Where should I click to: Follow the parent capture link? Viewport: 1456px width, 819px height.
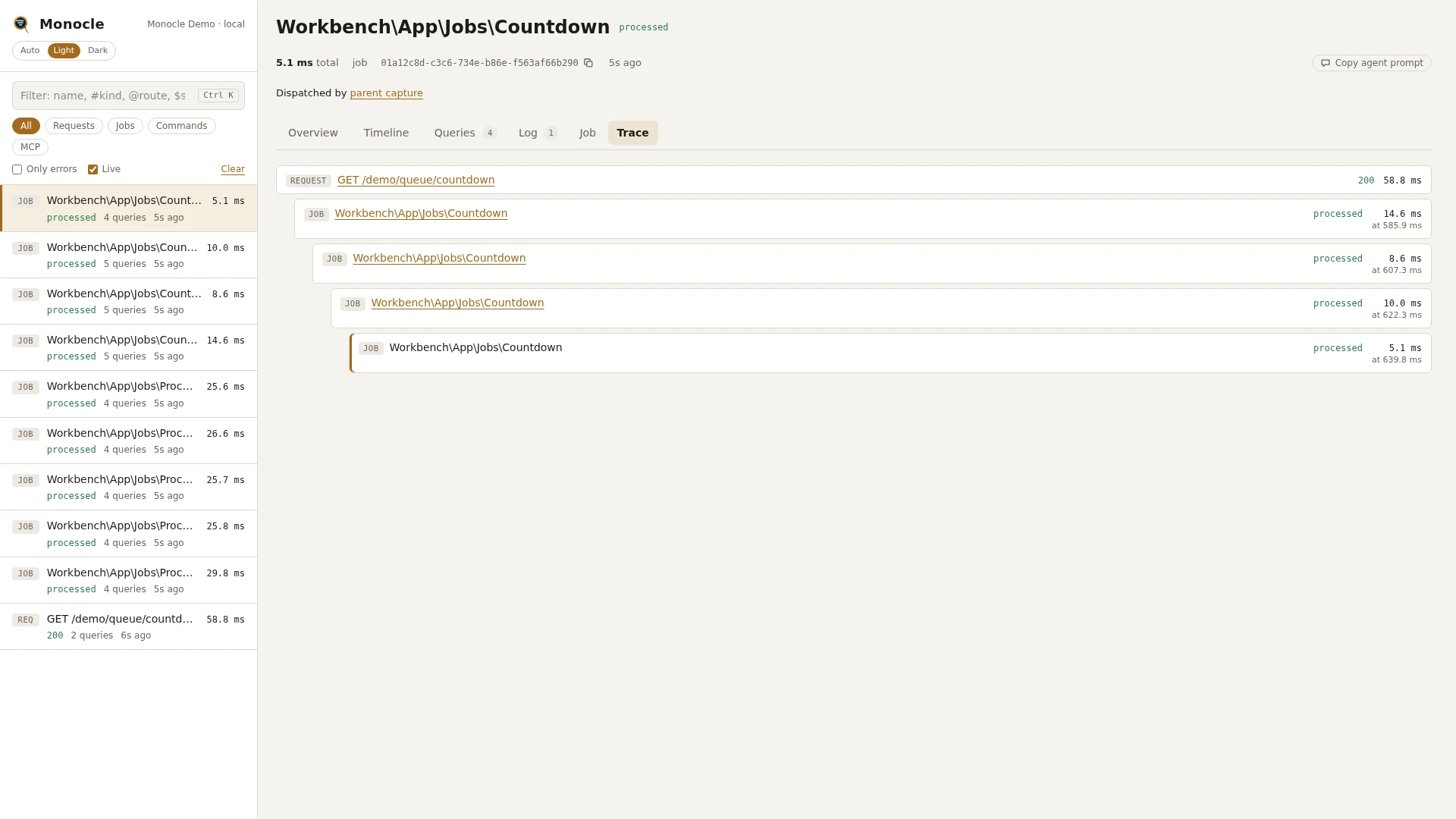click(x=386, y=93)
